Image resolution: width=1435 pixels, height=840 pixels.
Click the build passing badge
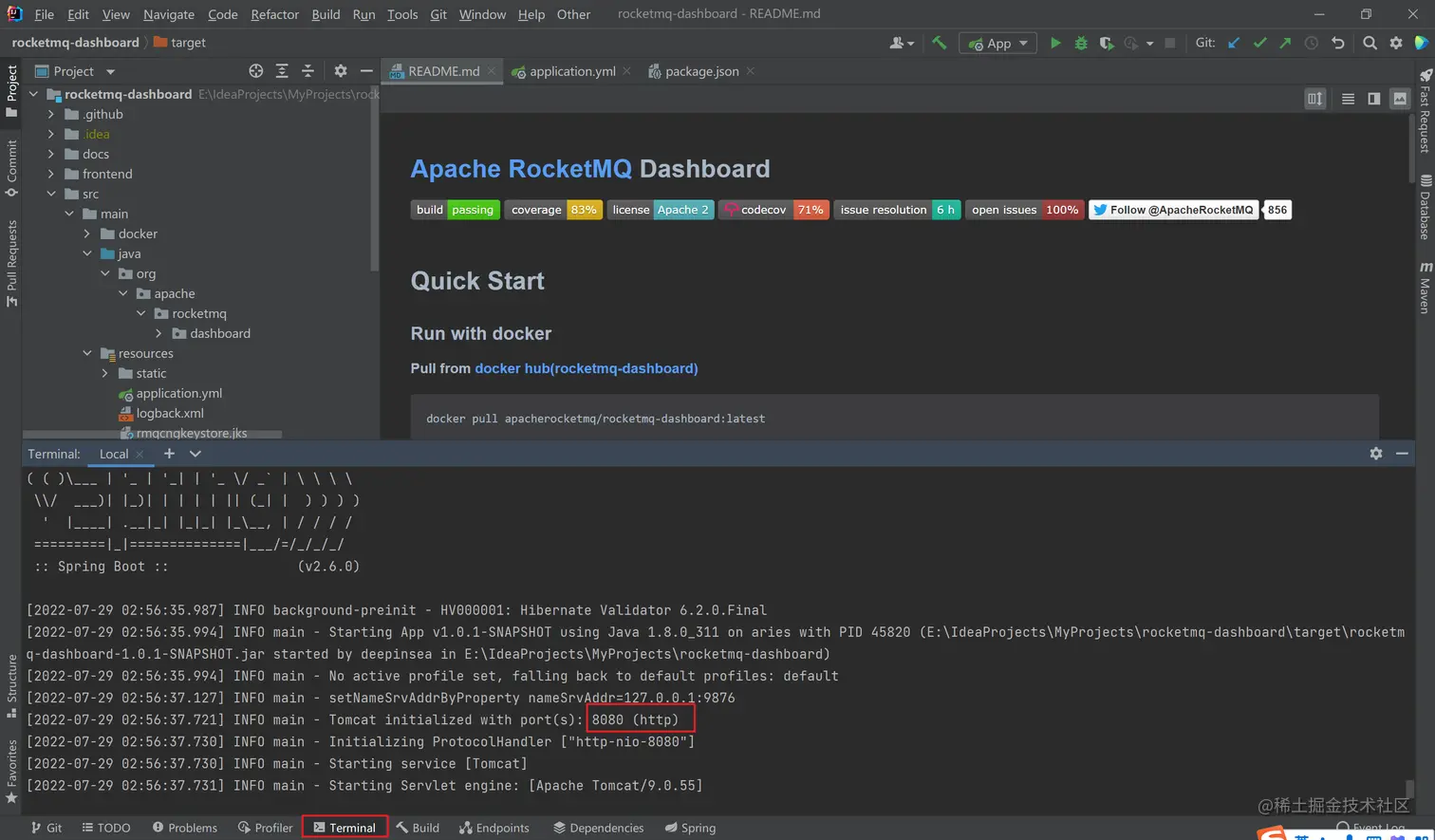456,210
